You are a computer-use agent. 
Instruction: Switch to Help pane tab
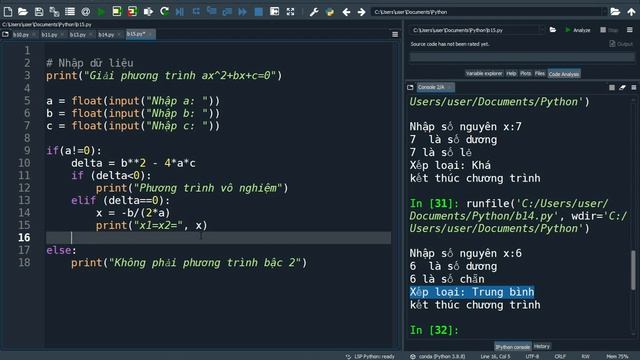511,73
